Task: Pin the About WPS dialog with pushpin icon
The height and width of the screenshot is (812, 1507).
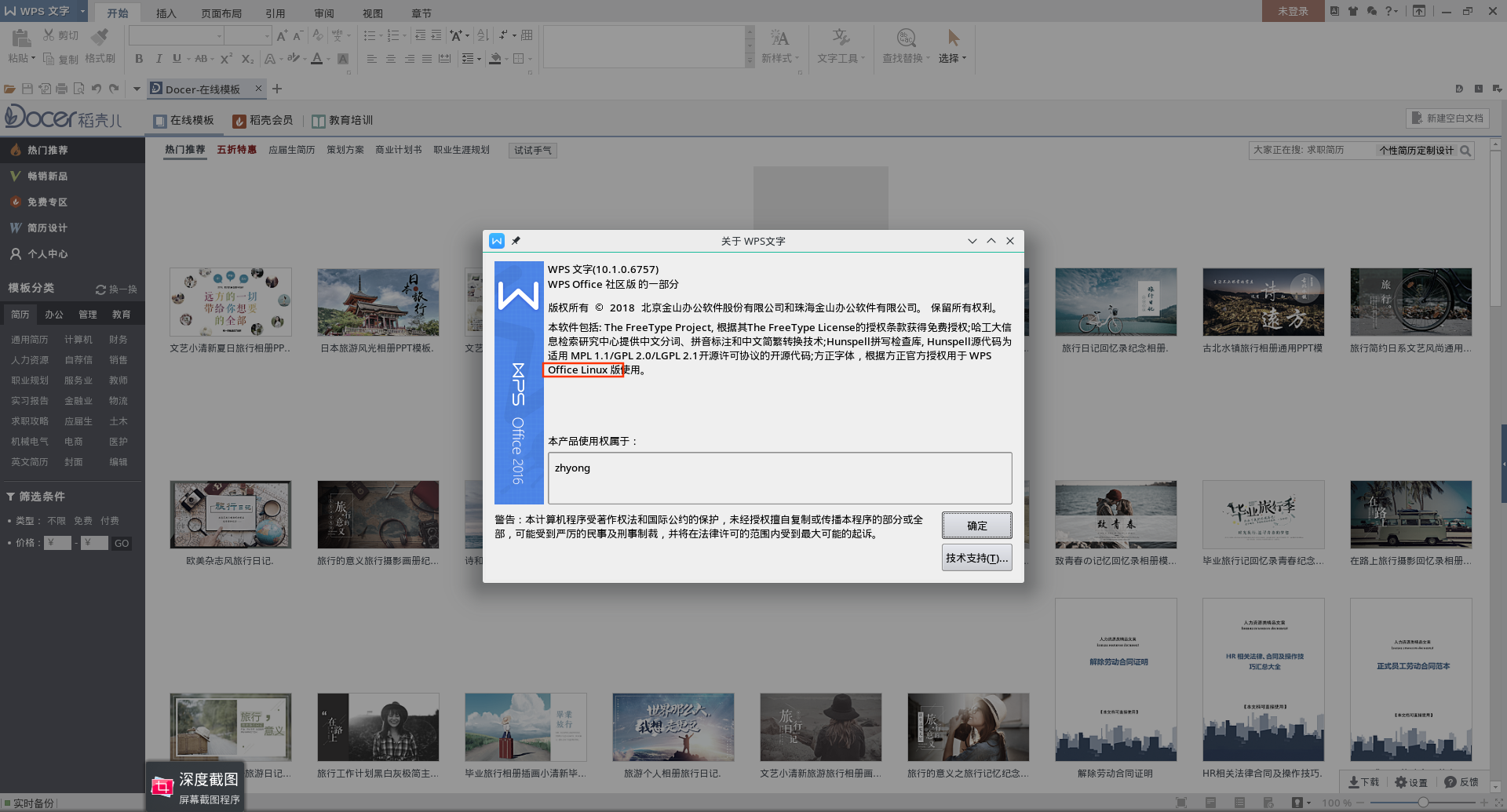Action: [x=516, y=241]
